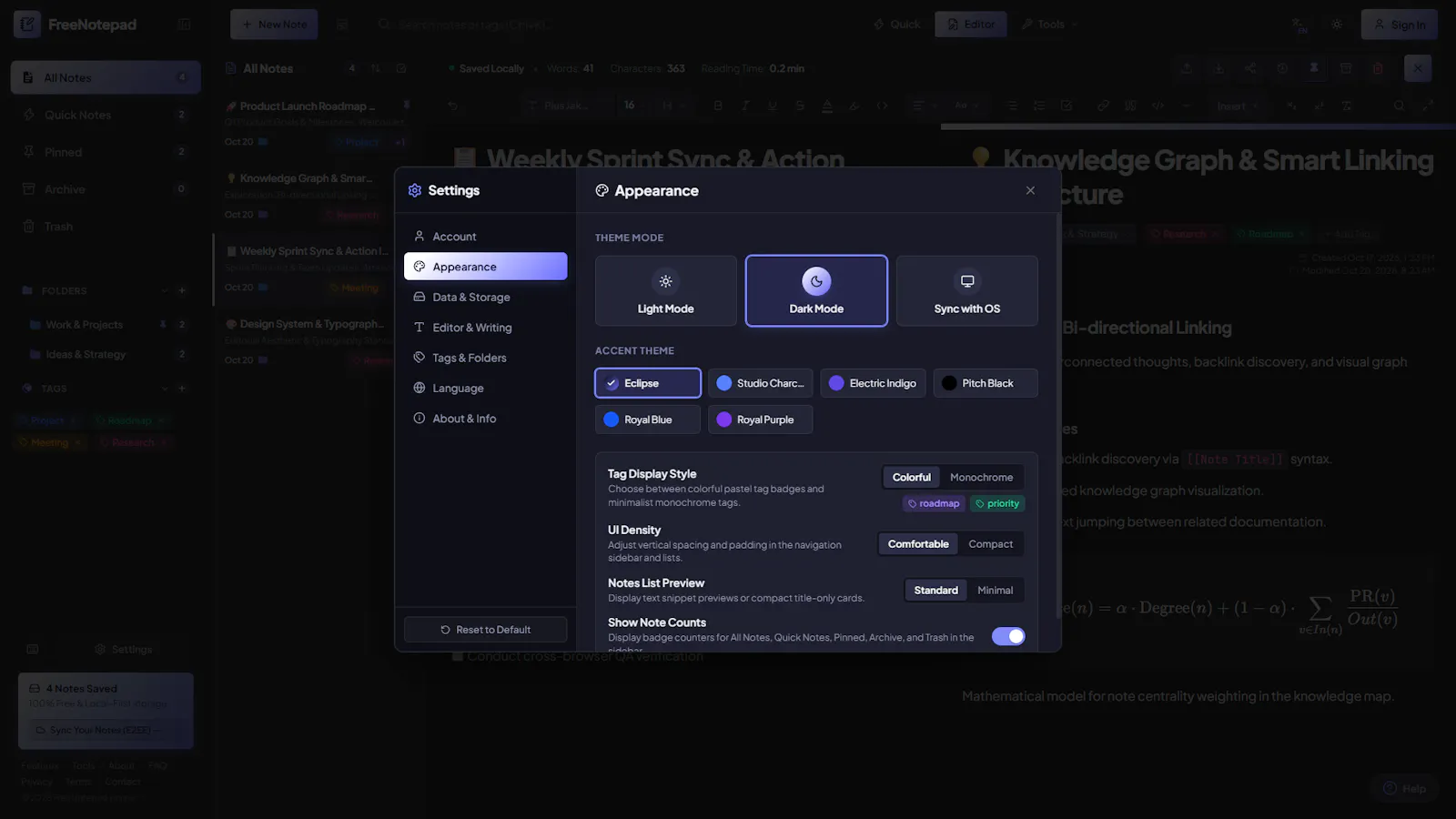Set notes list preview to Minimal
The width and height of the screenshot is (1456, 819).
tap(995, 591)
